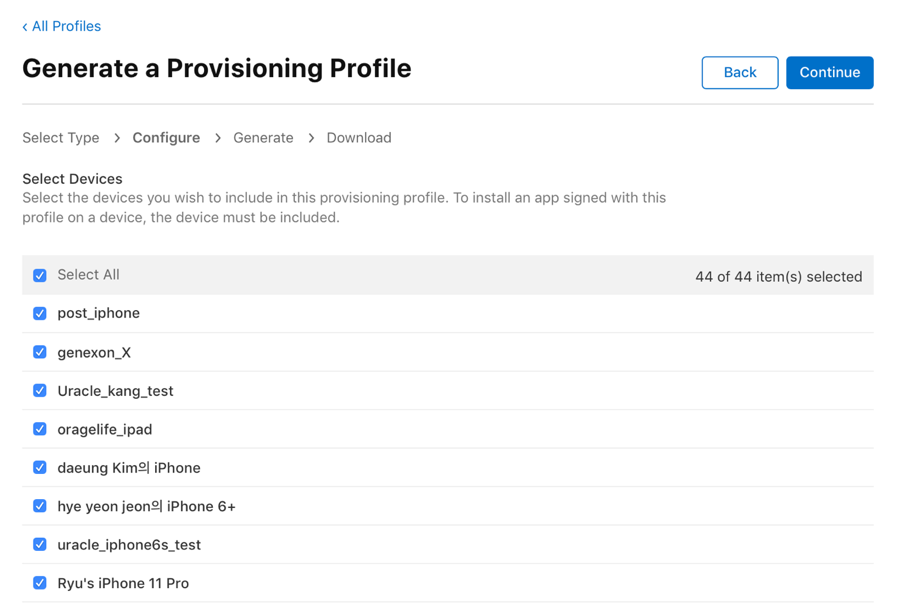Select the Configure breadcrumb step
Viewport: 906px width, 604px height.
tap(166, 138)
